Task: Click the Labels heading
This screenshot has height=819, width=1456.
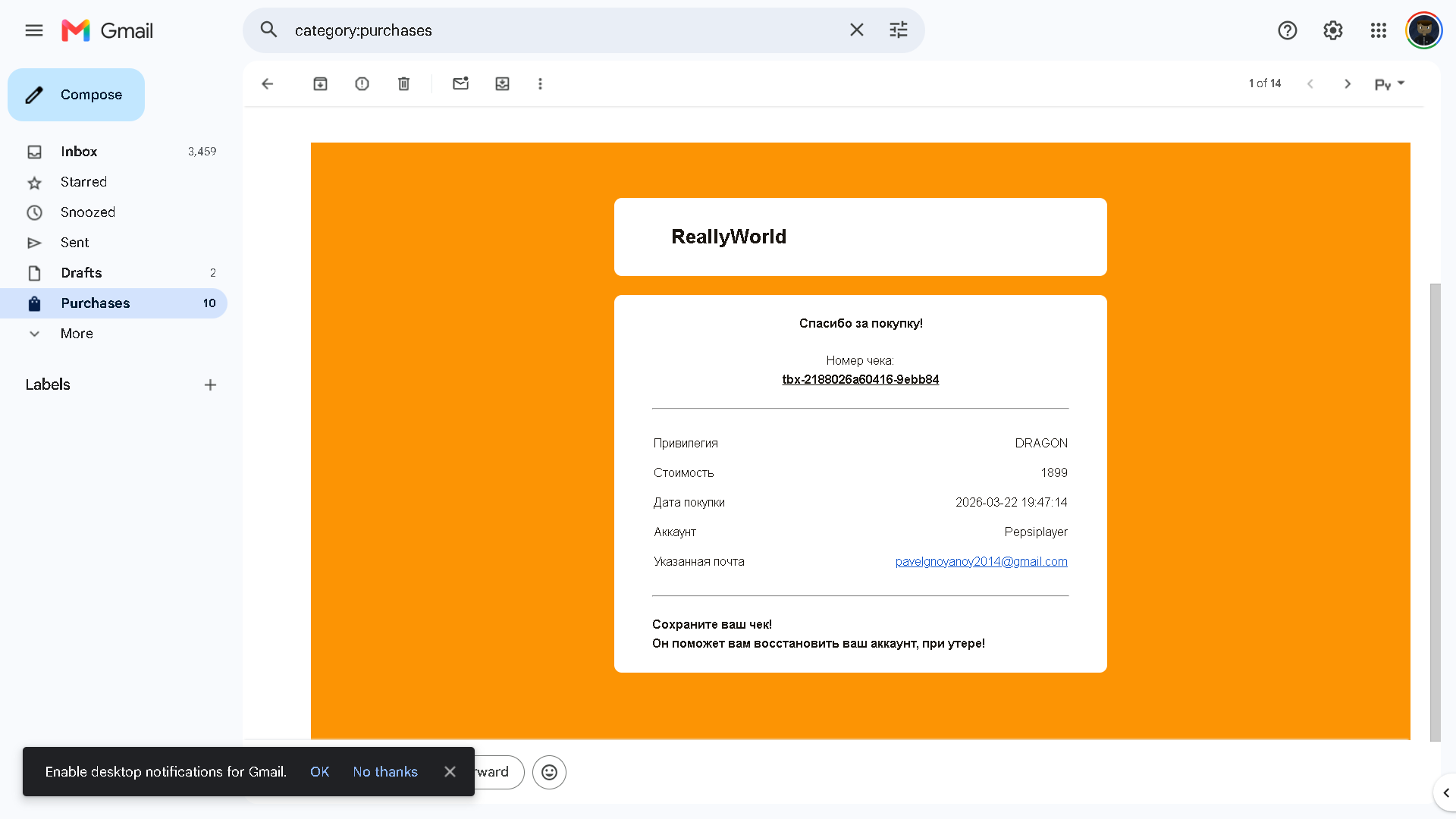Action: click(x=48, y=384)
